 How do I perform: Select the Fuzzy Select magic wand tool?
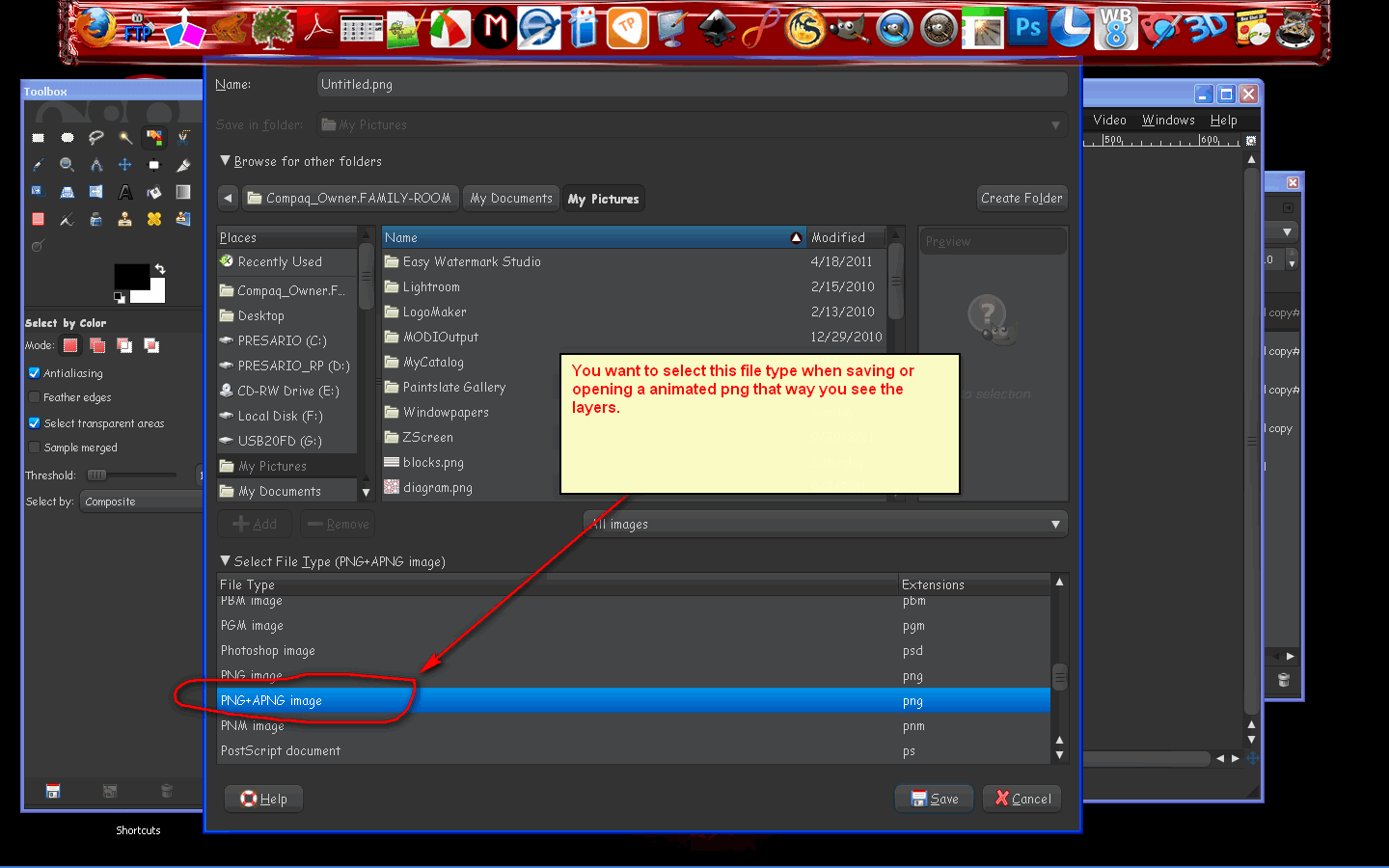click(x=125, y=138)
